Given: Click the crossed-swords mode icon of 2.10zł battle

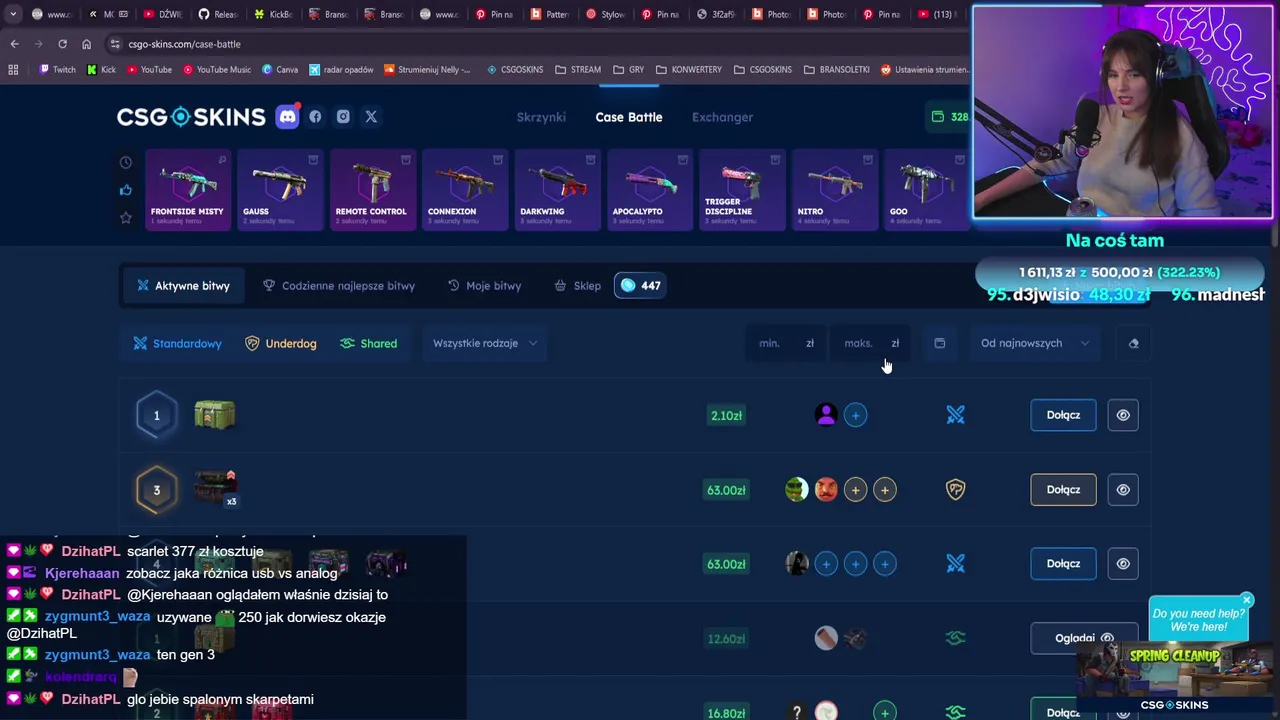Looking at the screenshot, I should click(955, 415).
